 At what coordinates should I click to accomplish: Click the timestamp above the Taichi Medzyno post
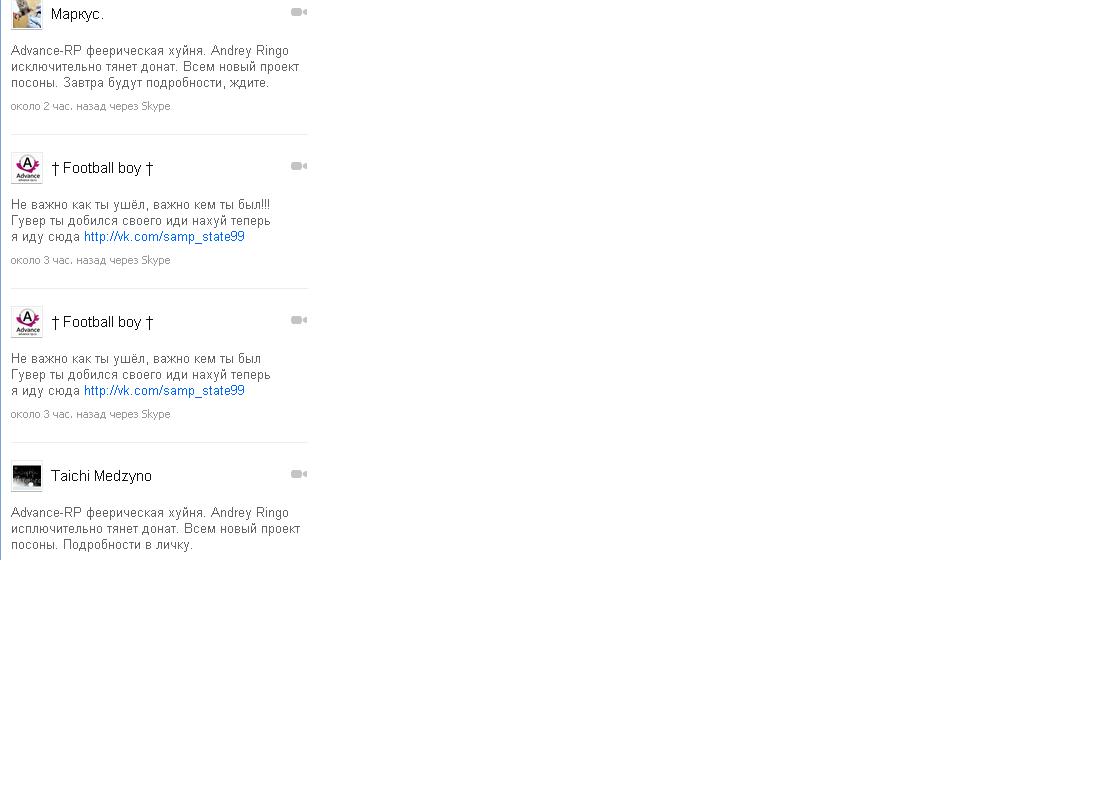[91, 414]
